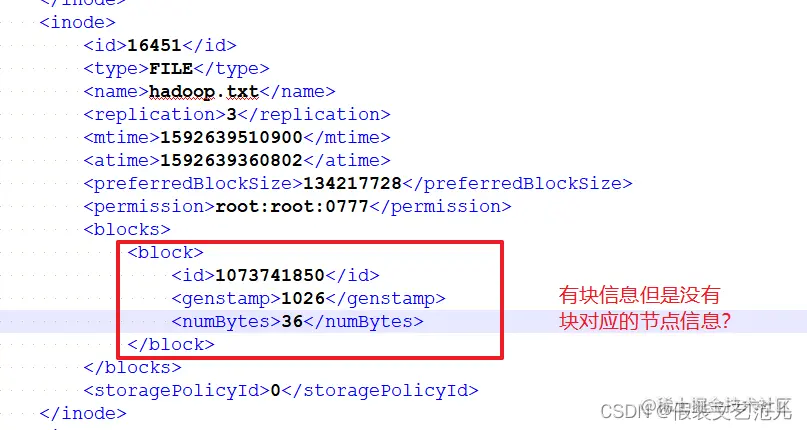The height and width of the screenshot is (430, 807).
Task: Click preferredBlockSize value 134217728
Action: [x=352, y=183]
